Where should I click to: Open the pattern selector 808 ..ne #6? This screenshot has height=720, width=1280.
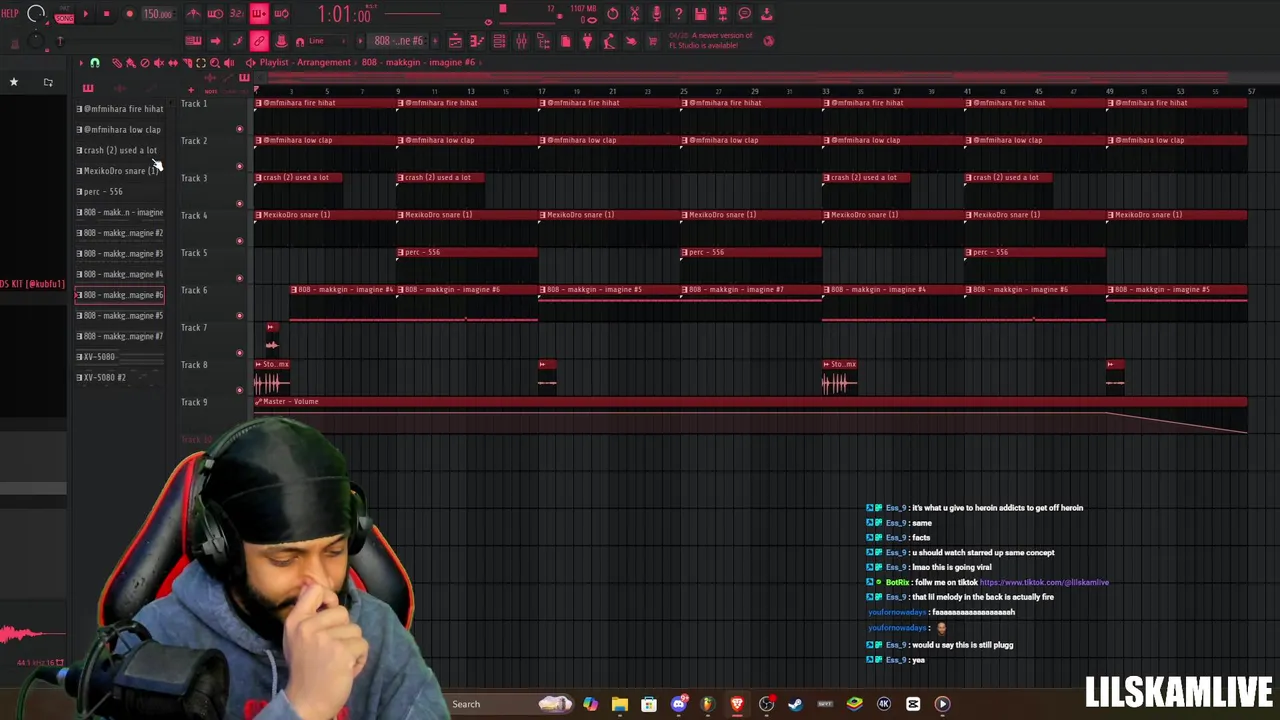[398, 41]
